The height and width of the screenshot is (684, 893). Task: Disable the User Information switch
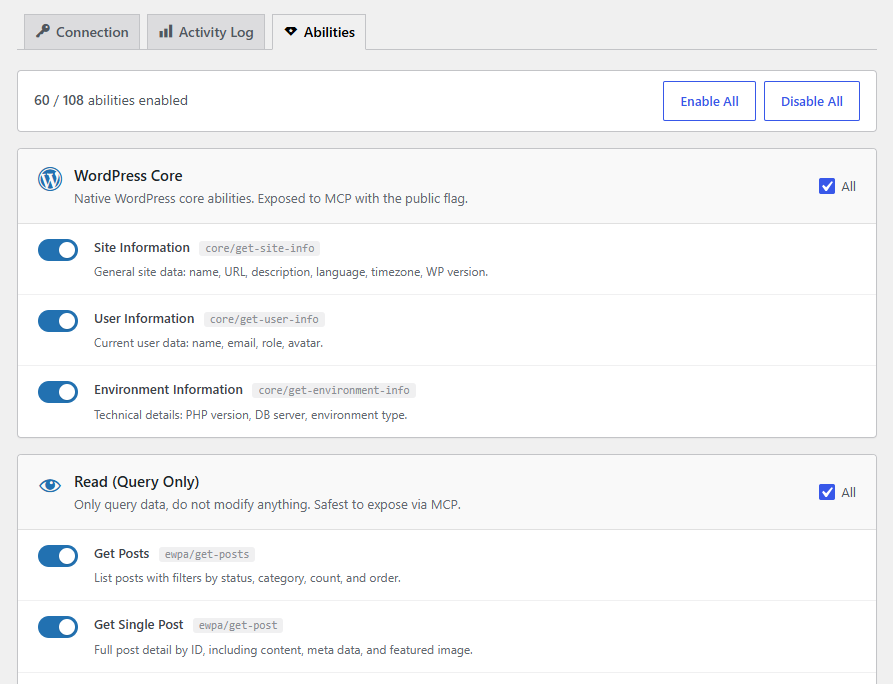pos(58,321)
